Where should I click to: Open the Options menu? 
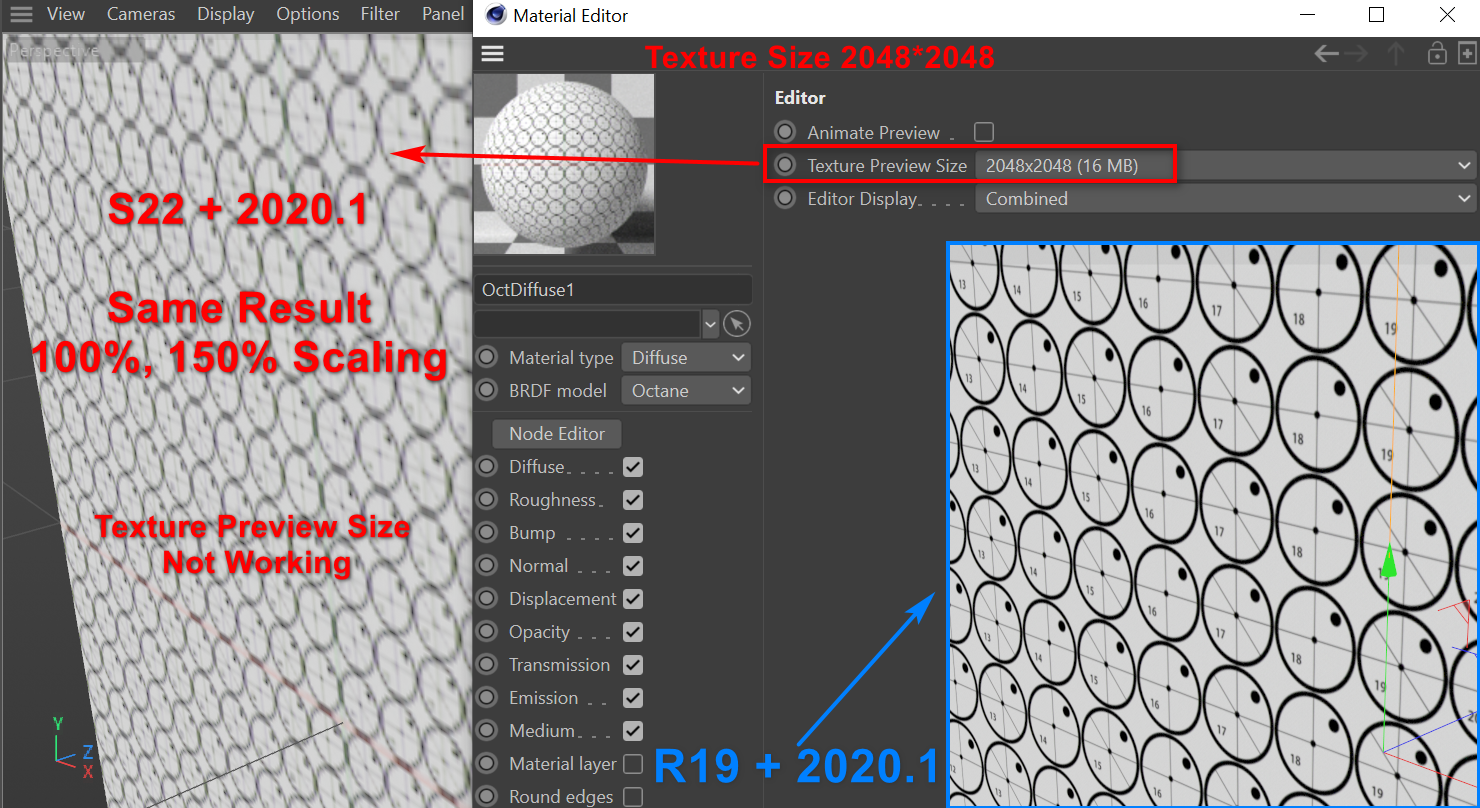[308, 15]
